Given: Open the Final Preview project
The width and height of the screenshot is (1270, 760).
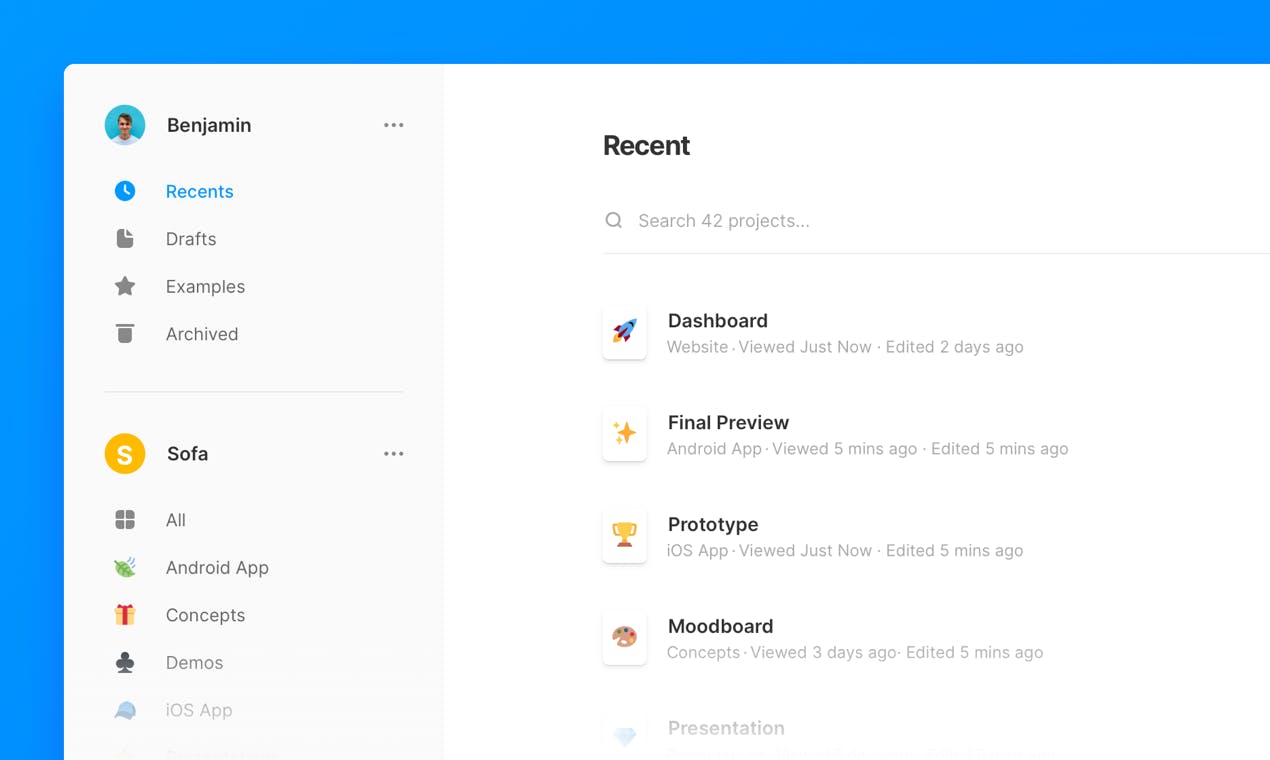Looking at the screenshot, I should [x=728, y=422].
